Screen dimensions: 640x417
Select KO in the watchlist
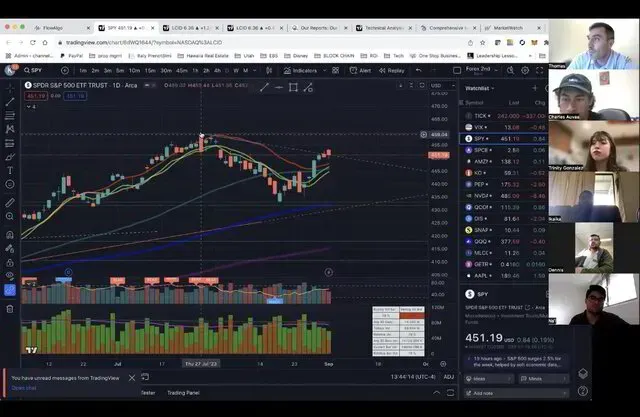point(504,173)
